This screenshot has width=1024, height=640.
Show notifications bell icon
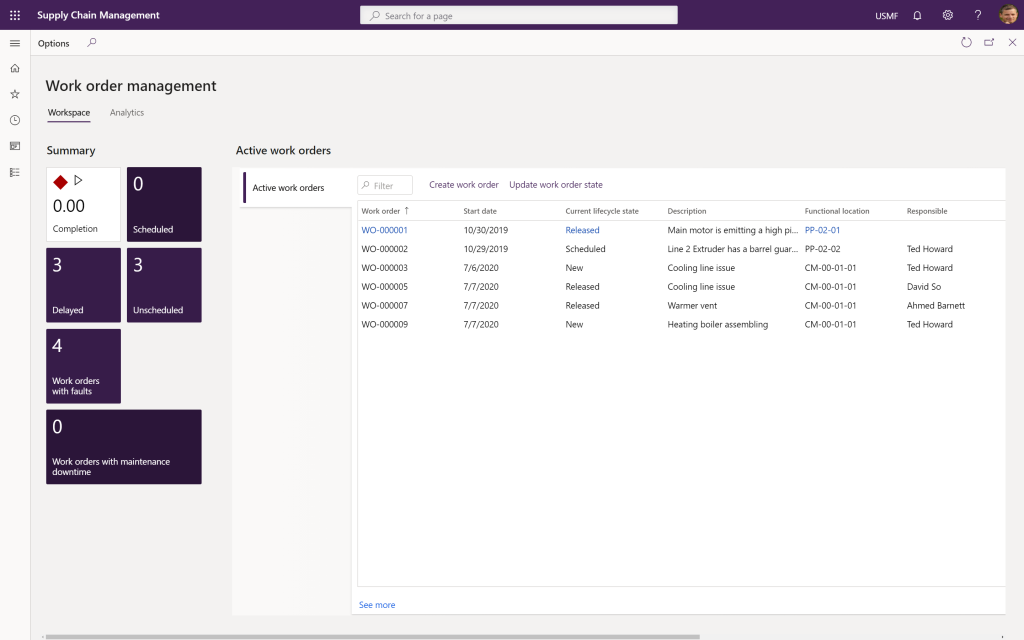(x=917, y=15)
